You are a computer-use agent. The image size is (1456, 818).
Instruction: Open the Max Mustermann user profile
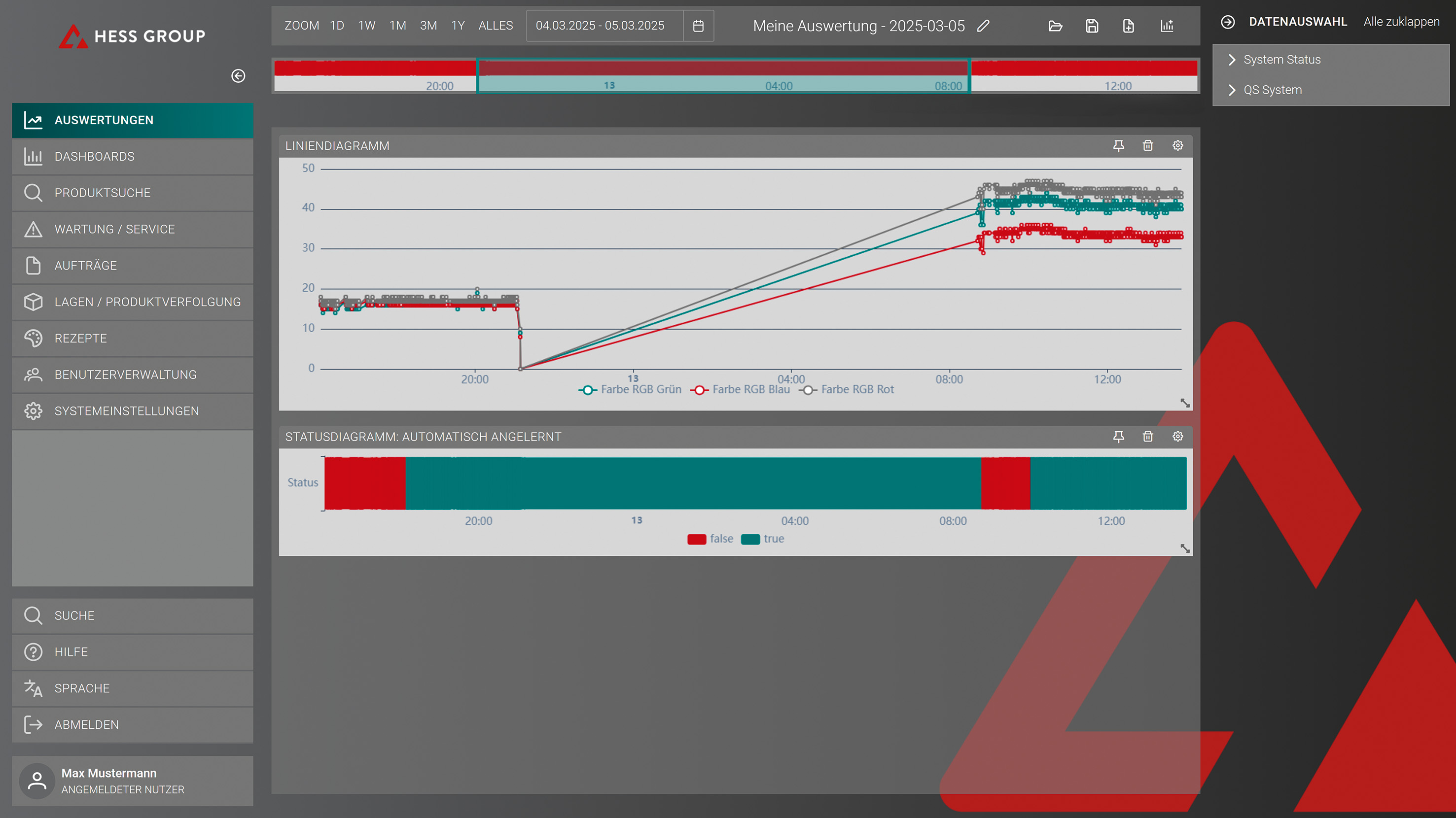(x=132, y=781)
